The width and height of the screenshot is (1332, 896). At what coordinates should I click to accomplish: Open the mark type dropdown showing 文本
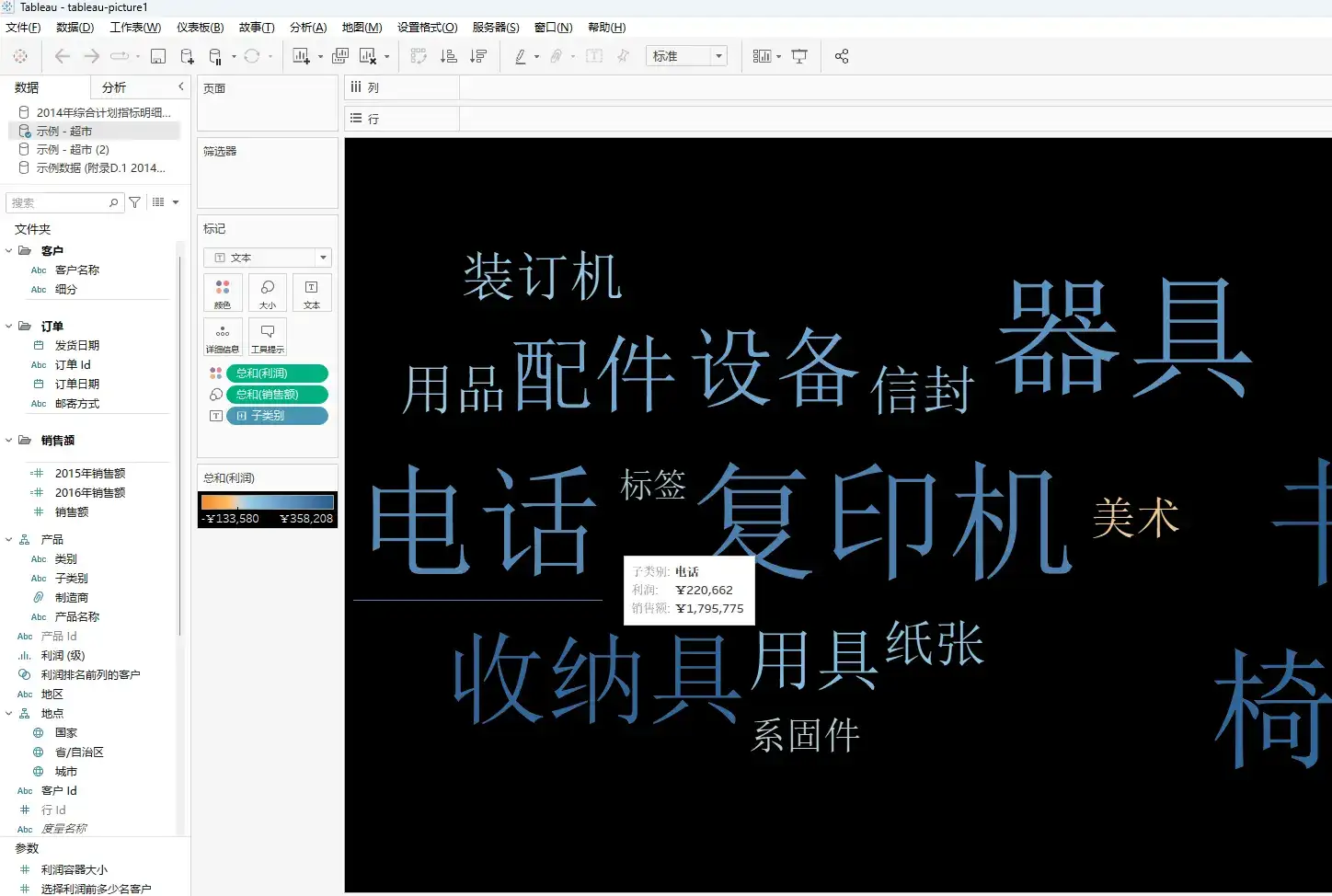click(267, 257)
